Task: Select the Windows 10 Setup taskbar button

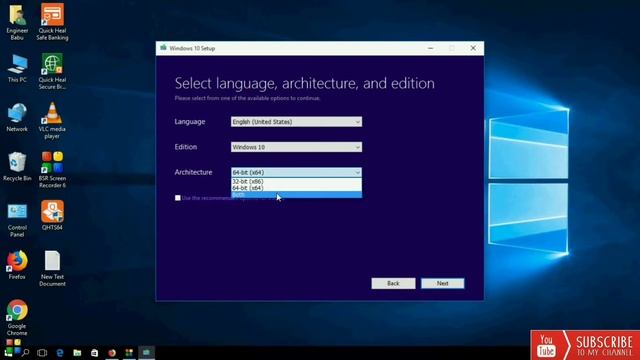Action: click(147, 353)
